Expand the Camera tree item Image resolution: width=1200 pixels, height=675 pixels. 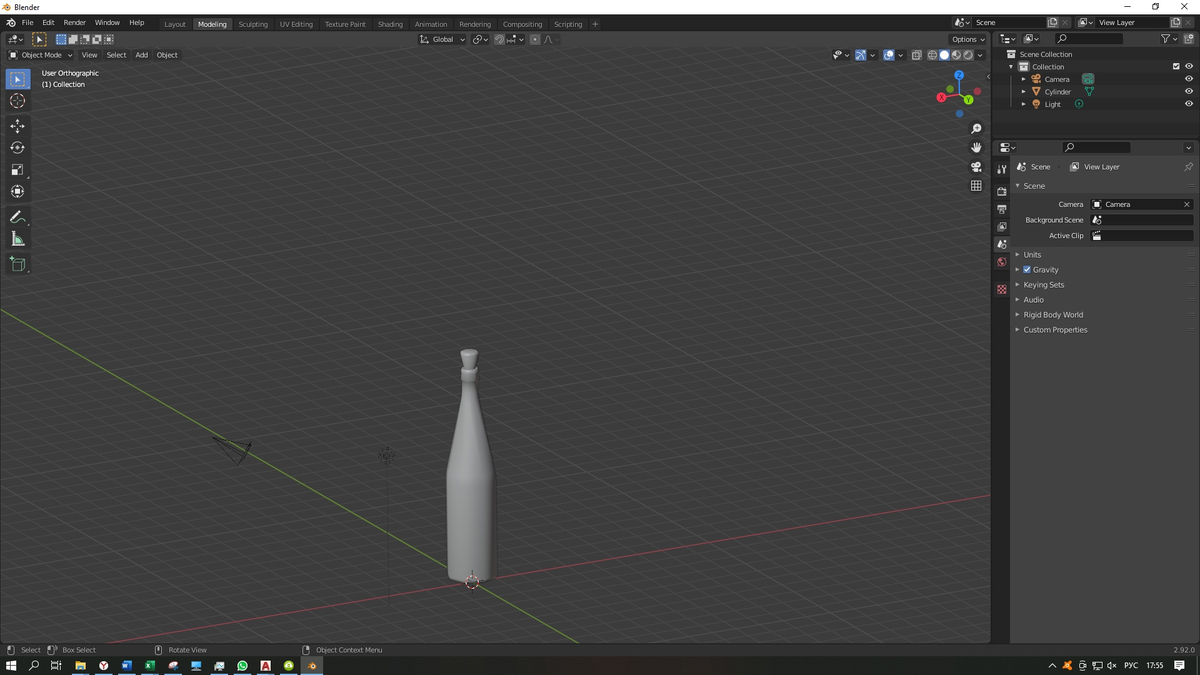[x=1023, y=79]
